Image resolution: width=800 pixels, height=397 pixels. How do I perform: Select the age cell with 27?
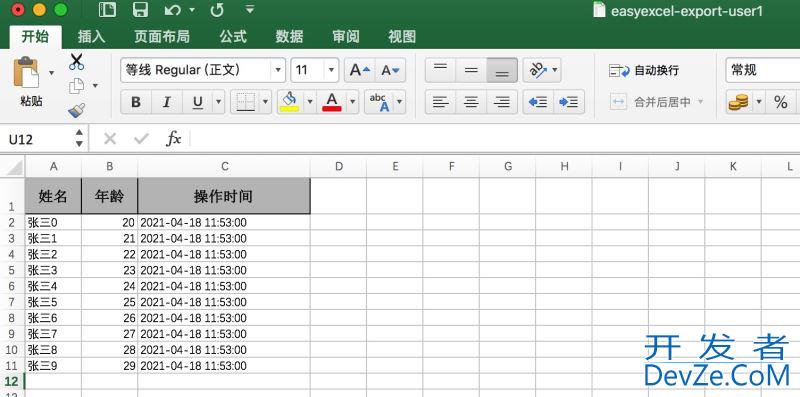pyautogui.click(x=109, y=334)
